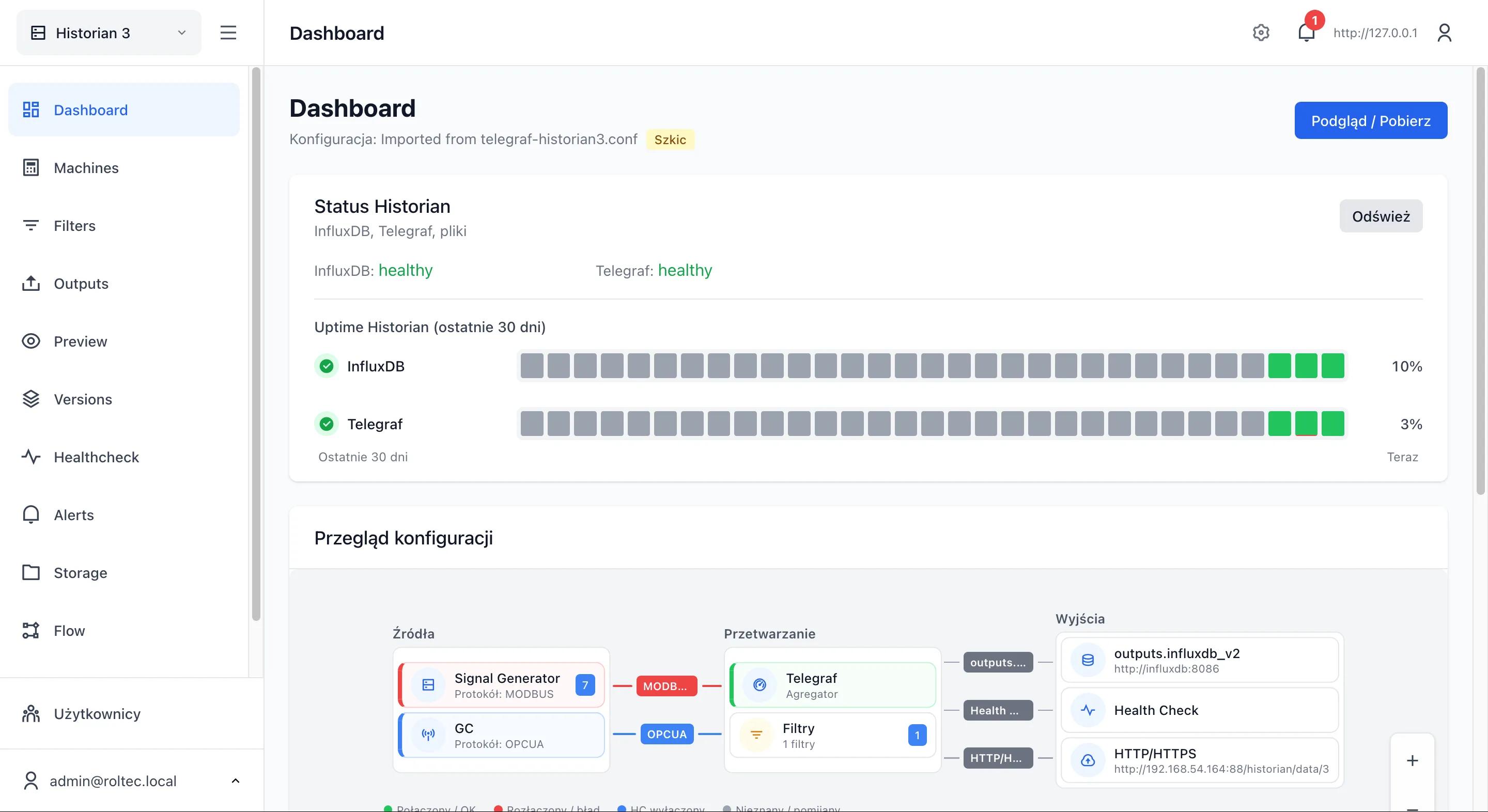1488x812 pixels.
Task: Click the Signal Generator icon
Action: [428, 685]
